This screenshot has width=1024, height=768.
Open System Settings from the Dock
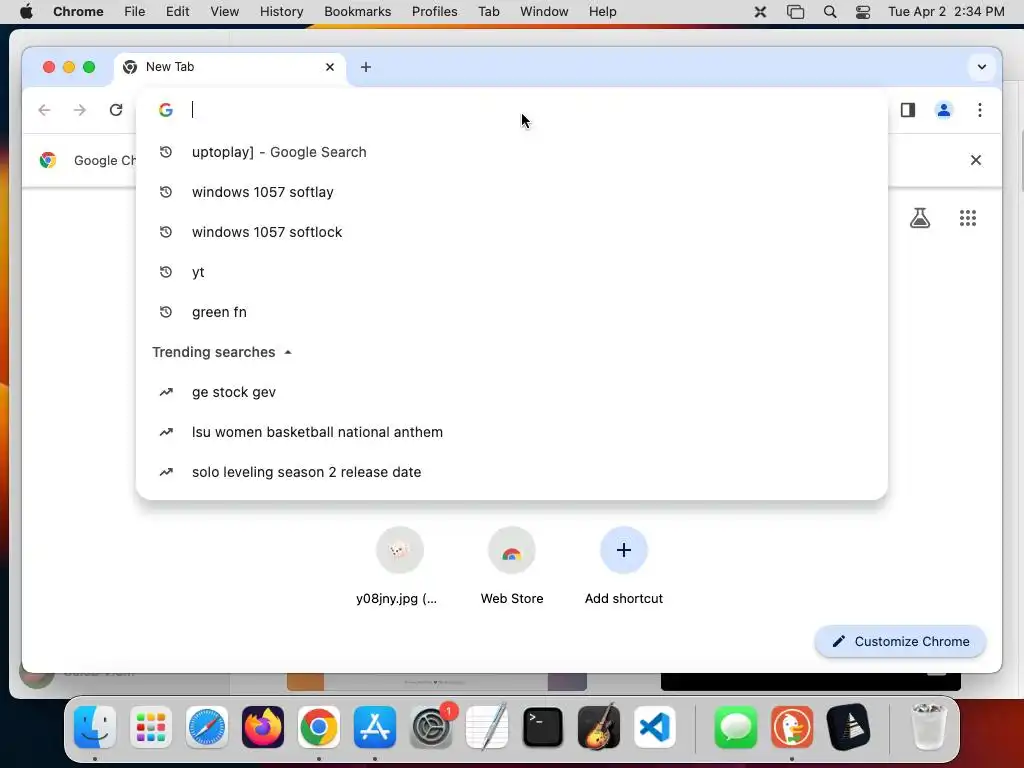pos(431,727)
